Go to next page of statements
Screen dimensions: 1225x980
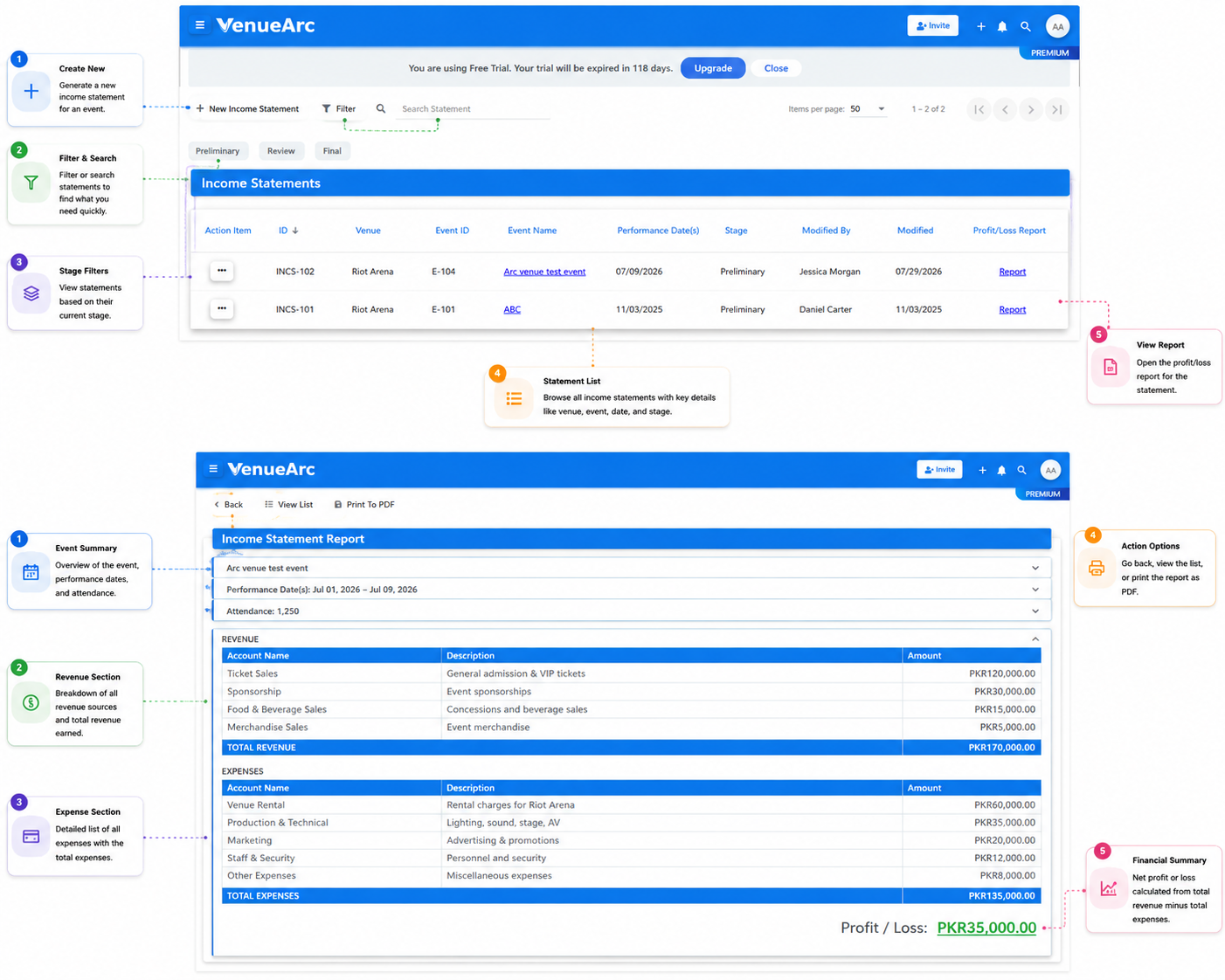coord(1031,109)
